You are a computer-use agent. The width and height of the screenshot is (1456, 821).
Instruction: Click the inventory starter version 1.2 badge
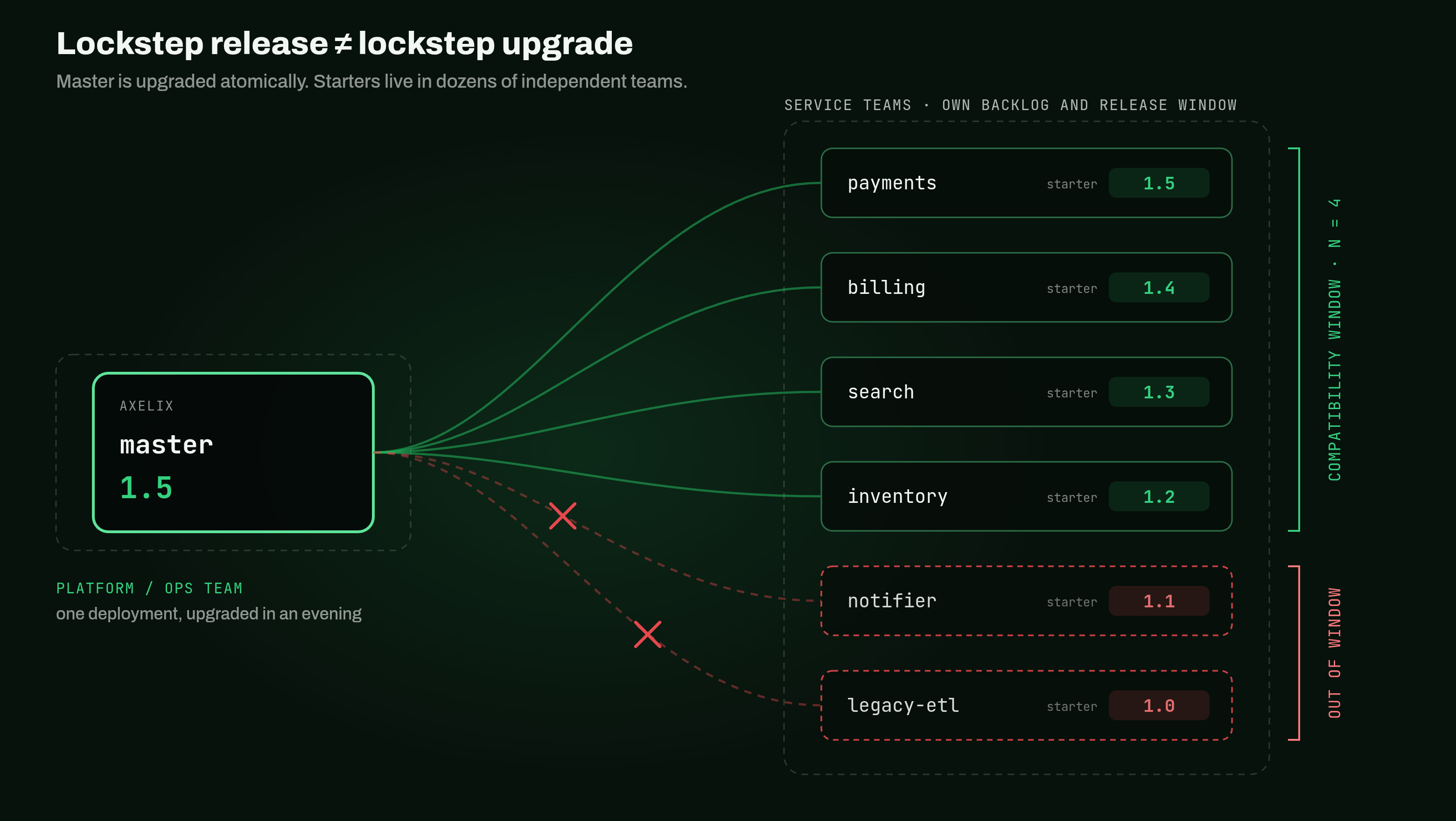click(1159, 497)
